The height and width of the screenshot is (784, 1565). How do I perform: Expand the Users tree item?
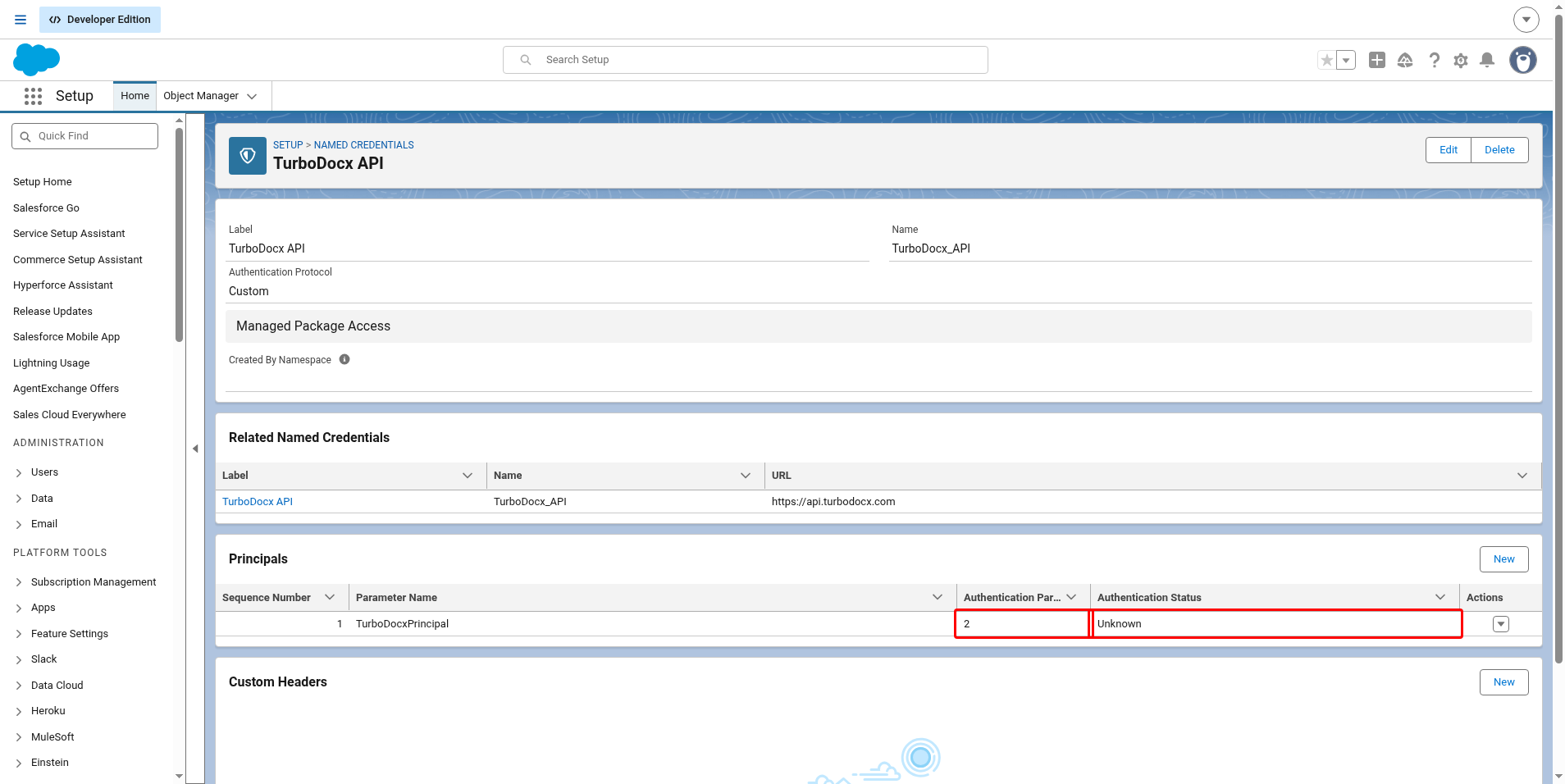pyautogui.click(x=19, y=473)
